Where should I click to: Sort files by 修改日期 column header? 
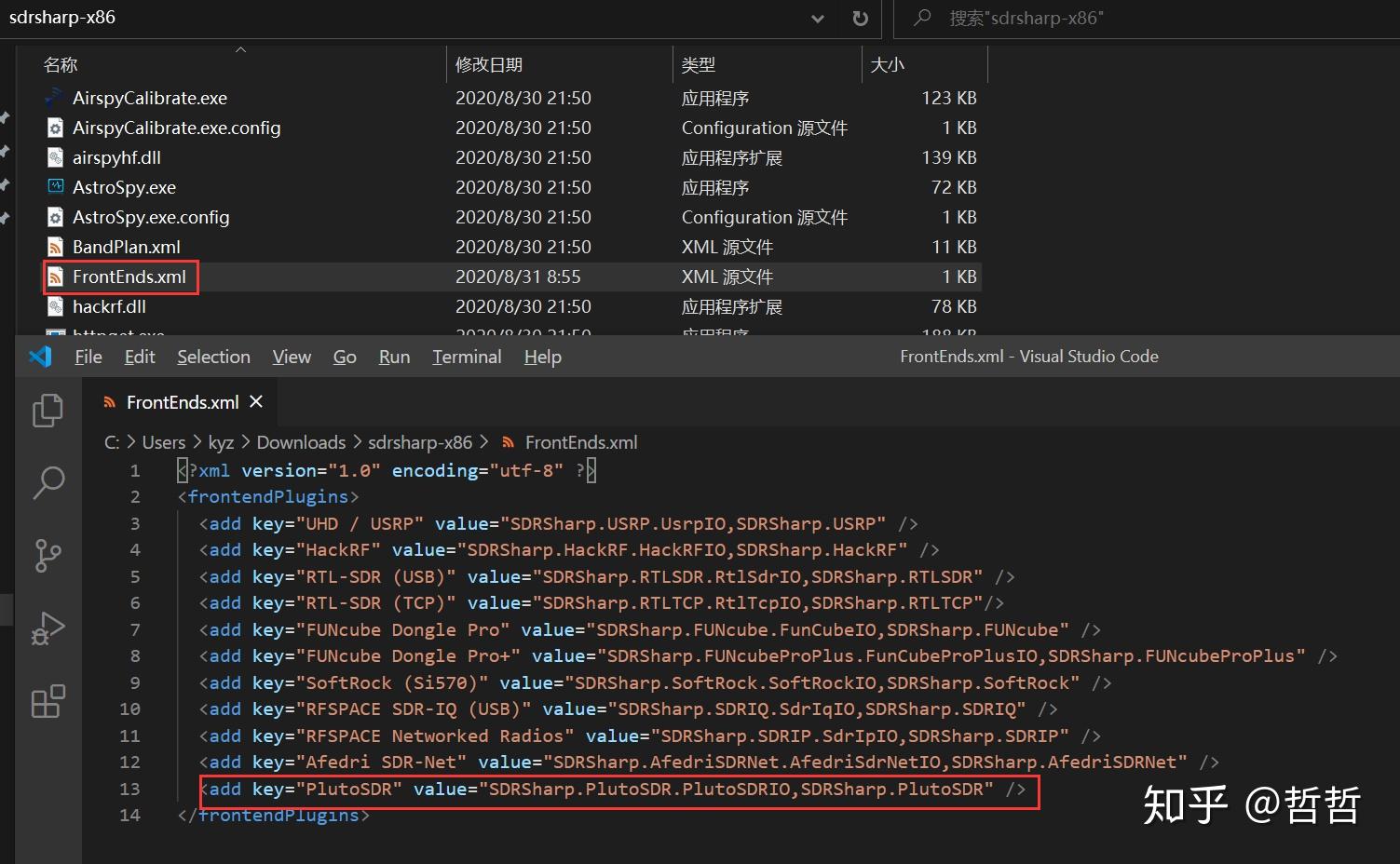[x=489, y=64]
